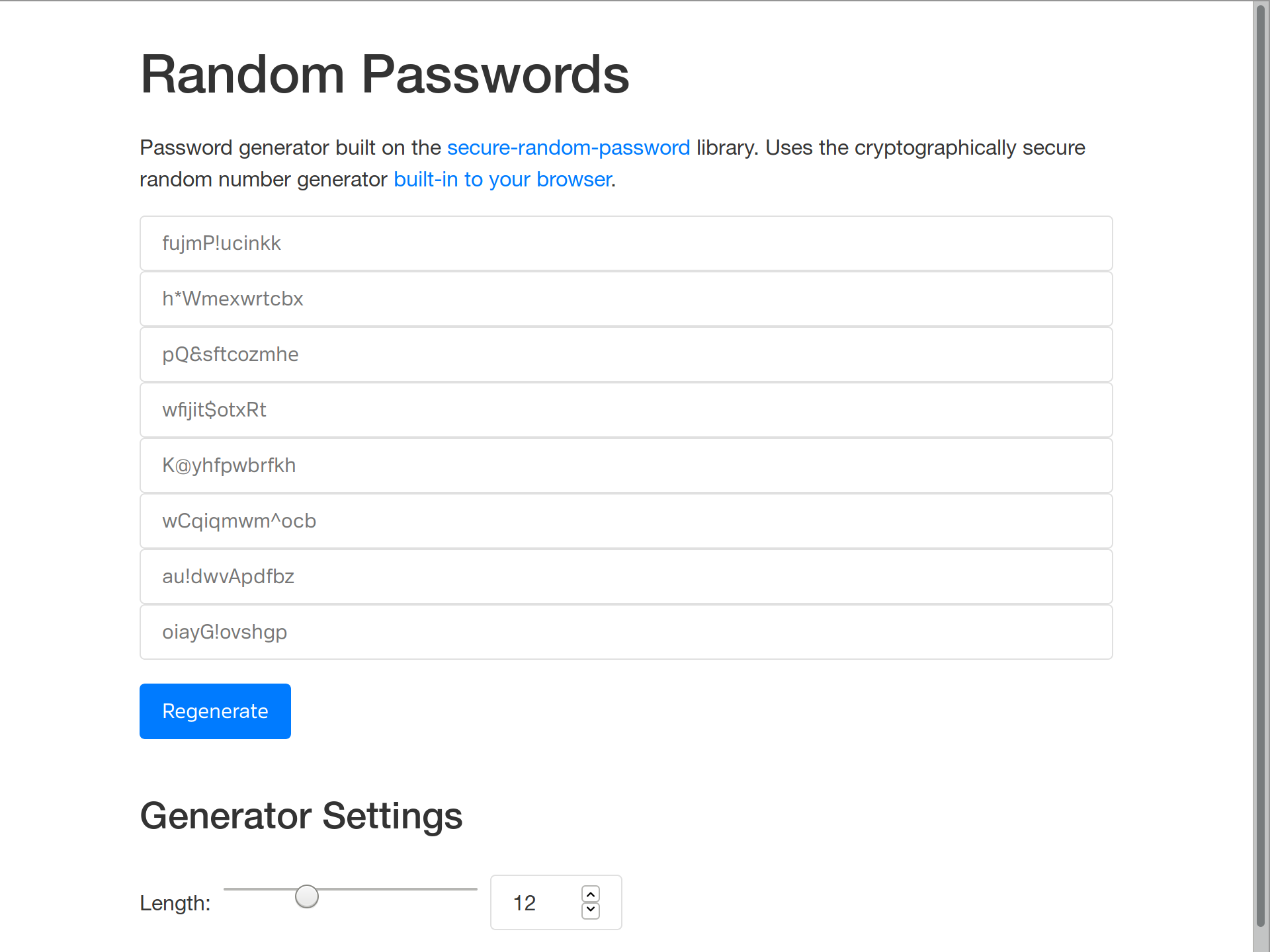
Task: Open the secure-random-password library link
Action: [x=568, y=147]
